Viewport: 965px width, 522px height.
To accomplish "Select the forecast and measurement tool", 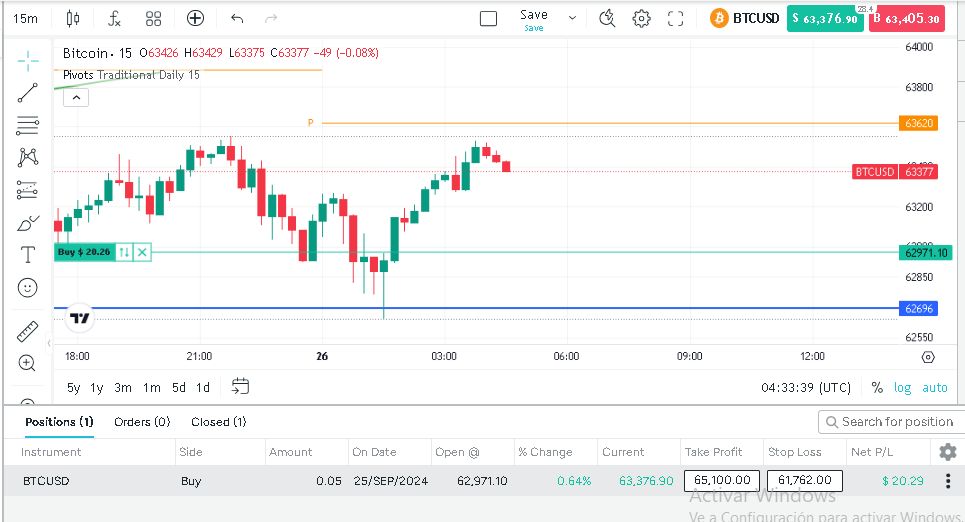I will click(x=28, y=190).
